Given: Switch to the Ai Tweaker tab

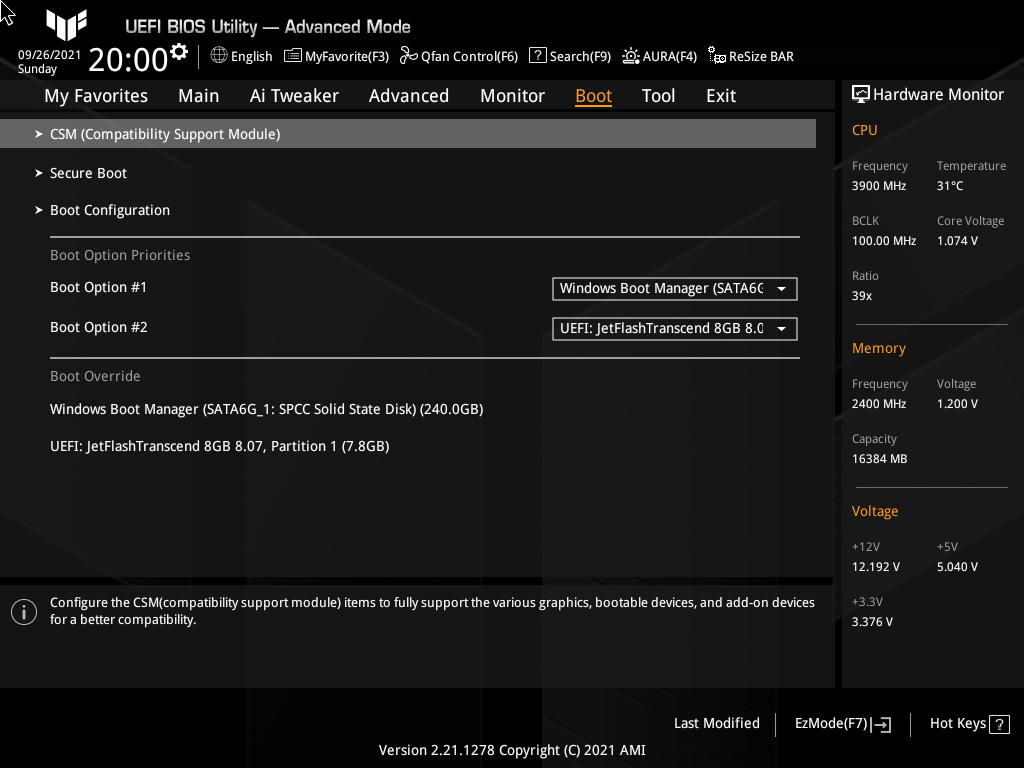Looking at the screenshot, I should point(294,95).
